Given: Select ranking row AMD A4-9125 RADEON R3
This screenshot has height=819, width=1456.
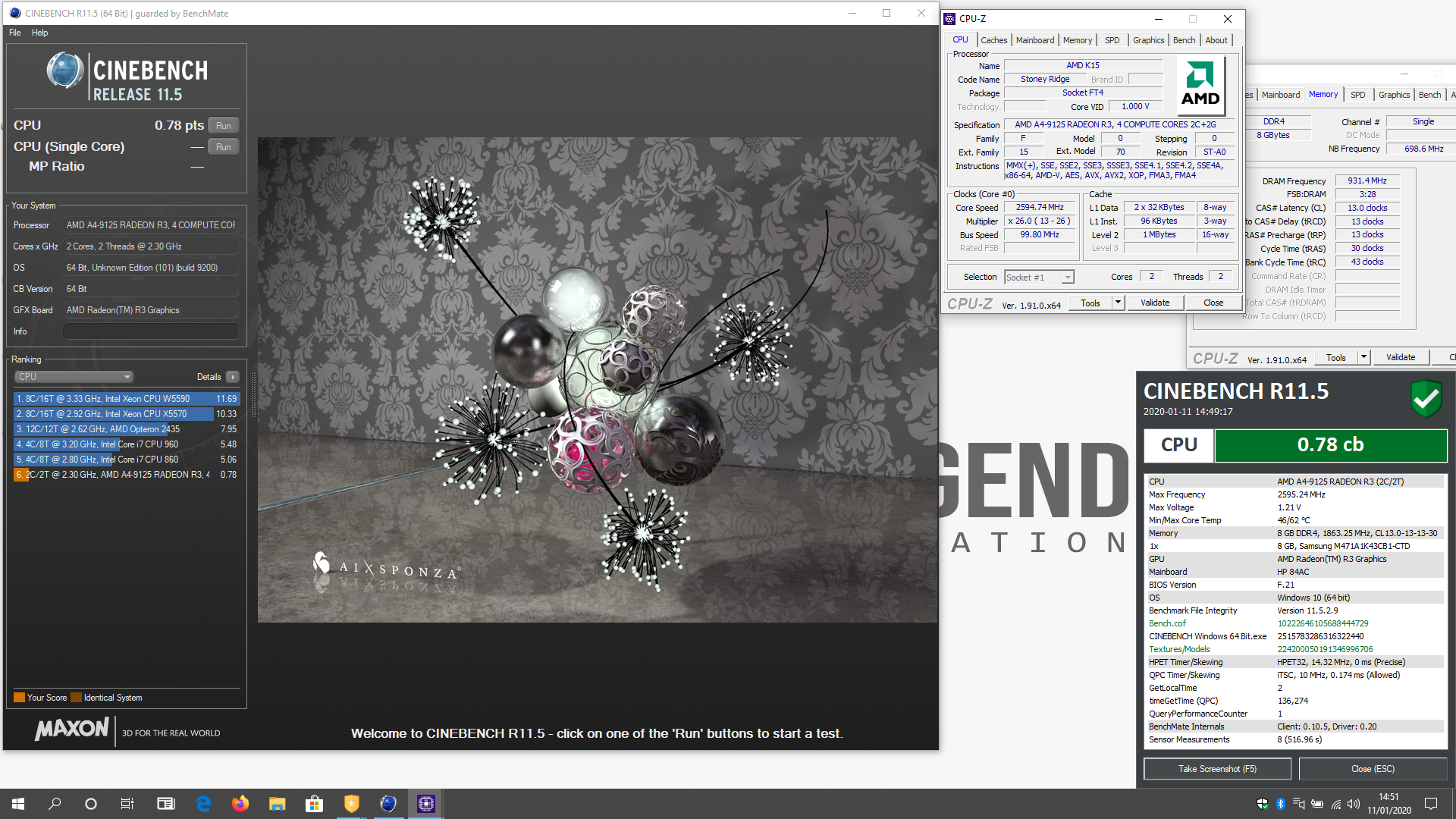Looking at the screenshot, I should (126, 475).
